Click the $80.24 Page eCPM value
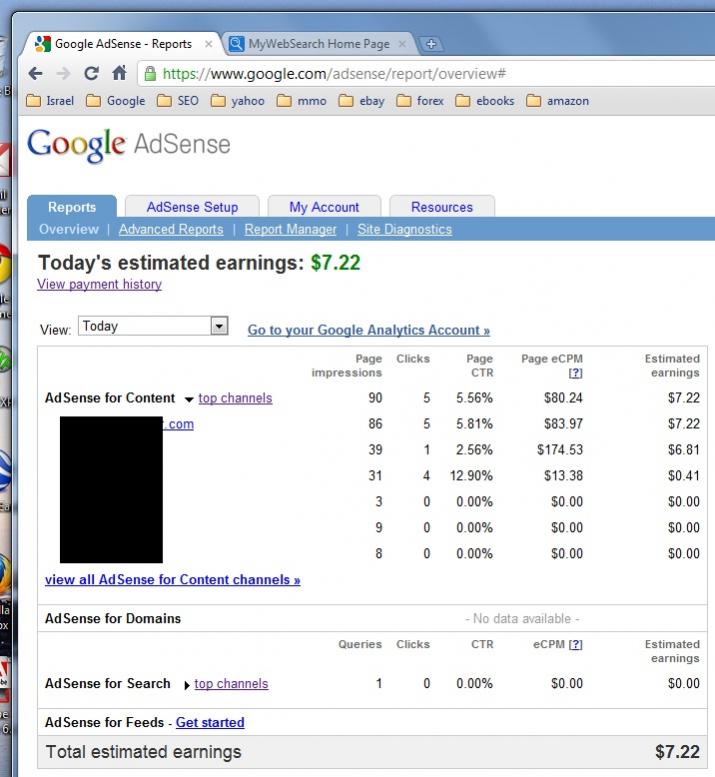 click(563, 398)
